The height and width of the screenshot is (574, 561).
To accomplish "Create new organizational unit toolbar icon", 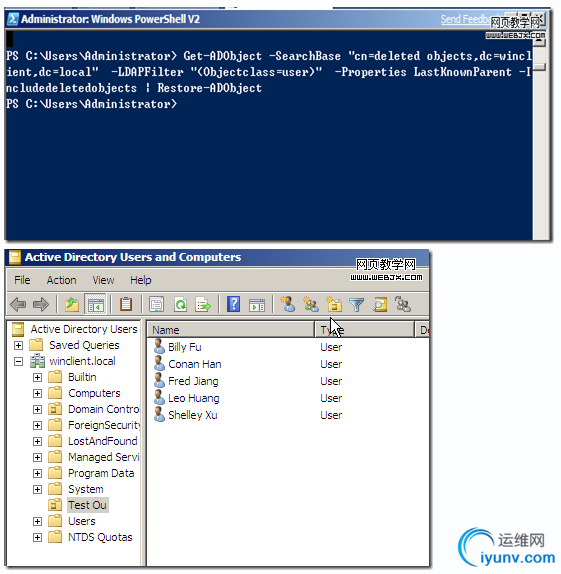I will (x=334, y=304).
